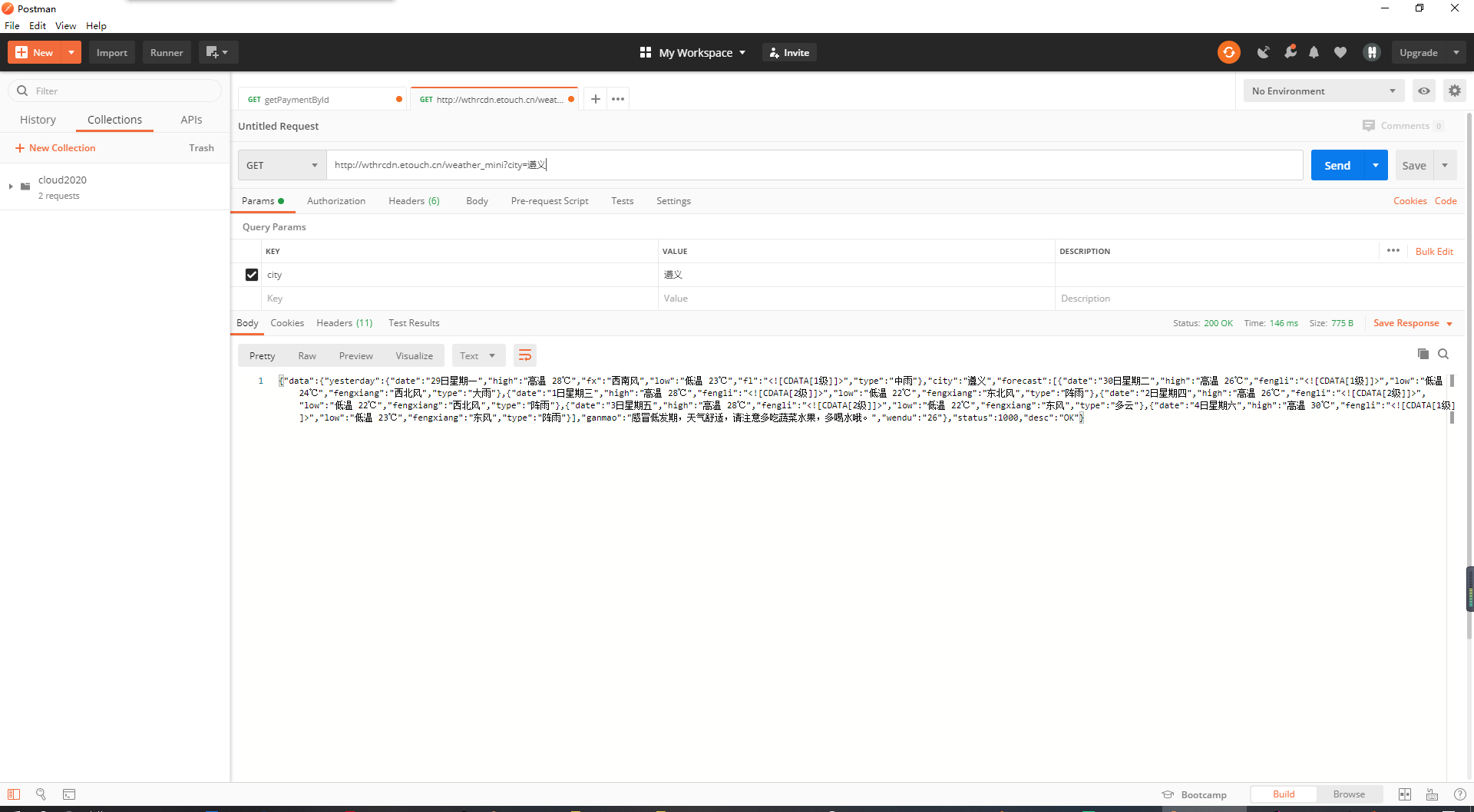Switch to Browse mode

pyautogui.click(x=1349, y=794)
